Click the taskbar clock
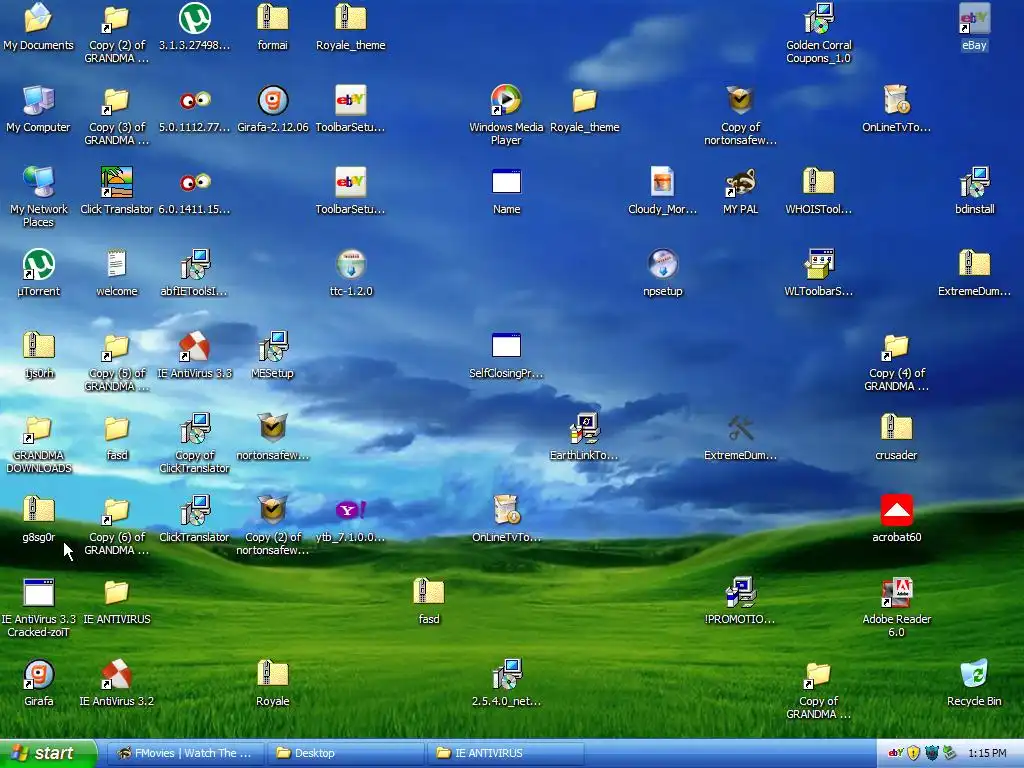This screenshot has width=1024, height=768. click(x=987, y=753)
